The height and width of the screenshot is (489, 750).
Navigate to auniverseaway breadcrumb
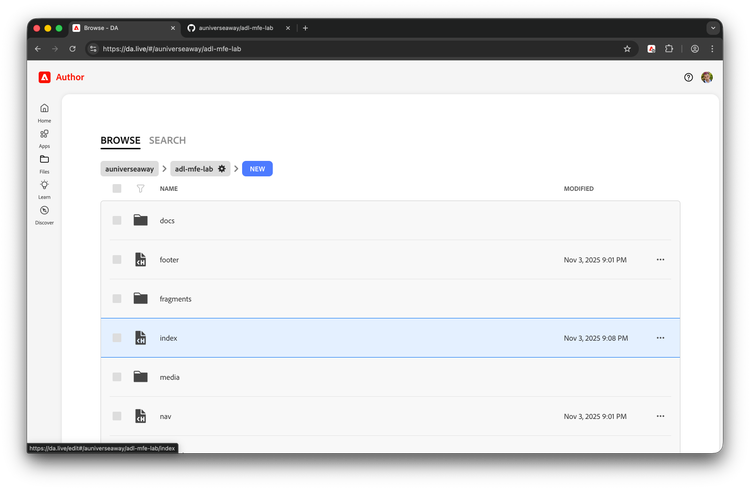pos(129,169)
